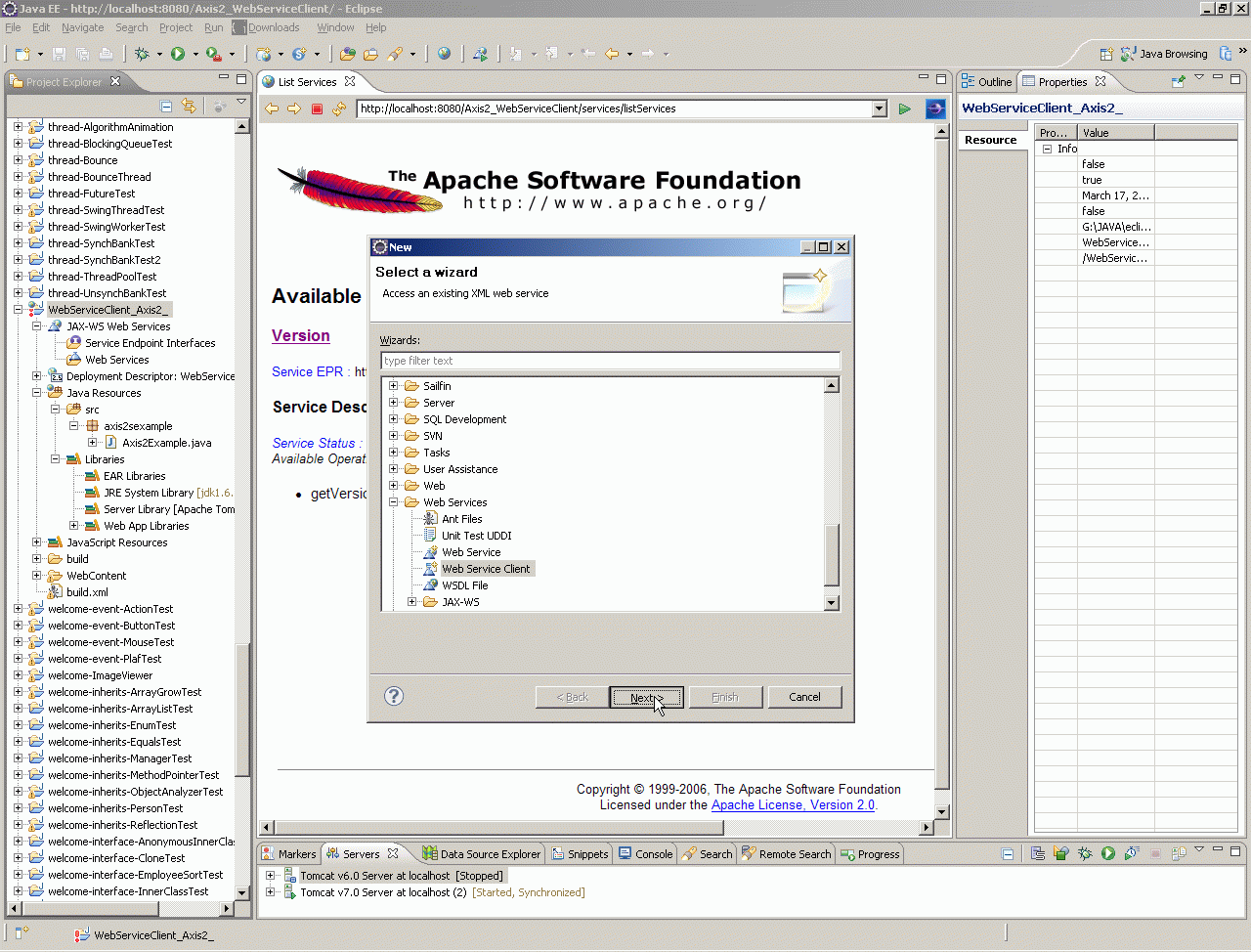1251x952 pixels.
Task: Click the Next button in New wizard
Action: [646, 697]
